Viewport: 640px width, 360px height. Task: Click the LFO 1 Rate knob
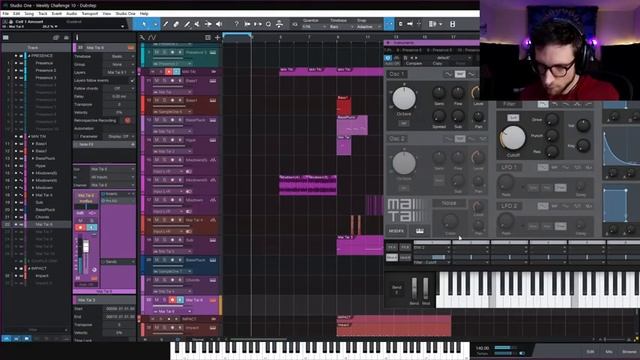(x=506, y=182)
